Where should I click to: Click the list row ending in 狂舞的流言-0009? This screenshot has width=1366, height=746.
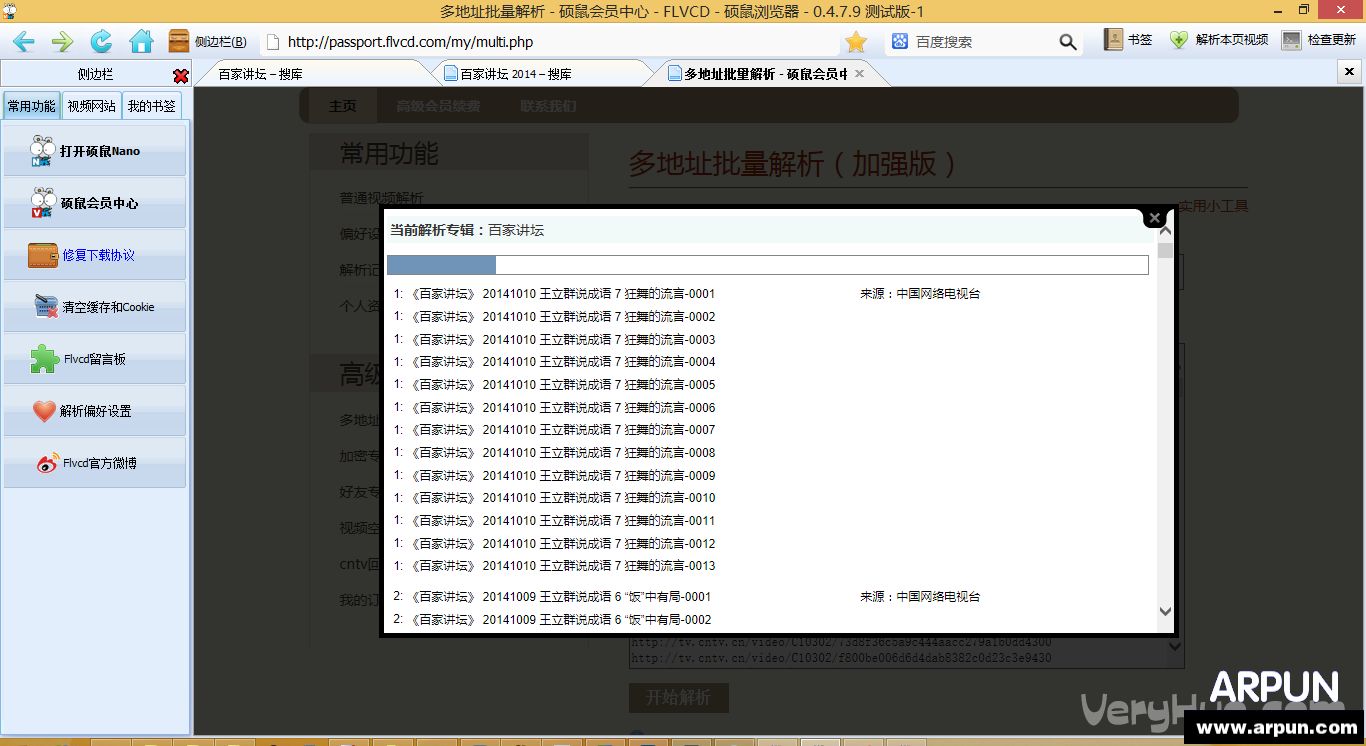pos(554,476)
